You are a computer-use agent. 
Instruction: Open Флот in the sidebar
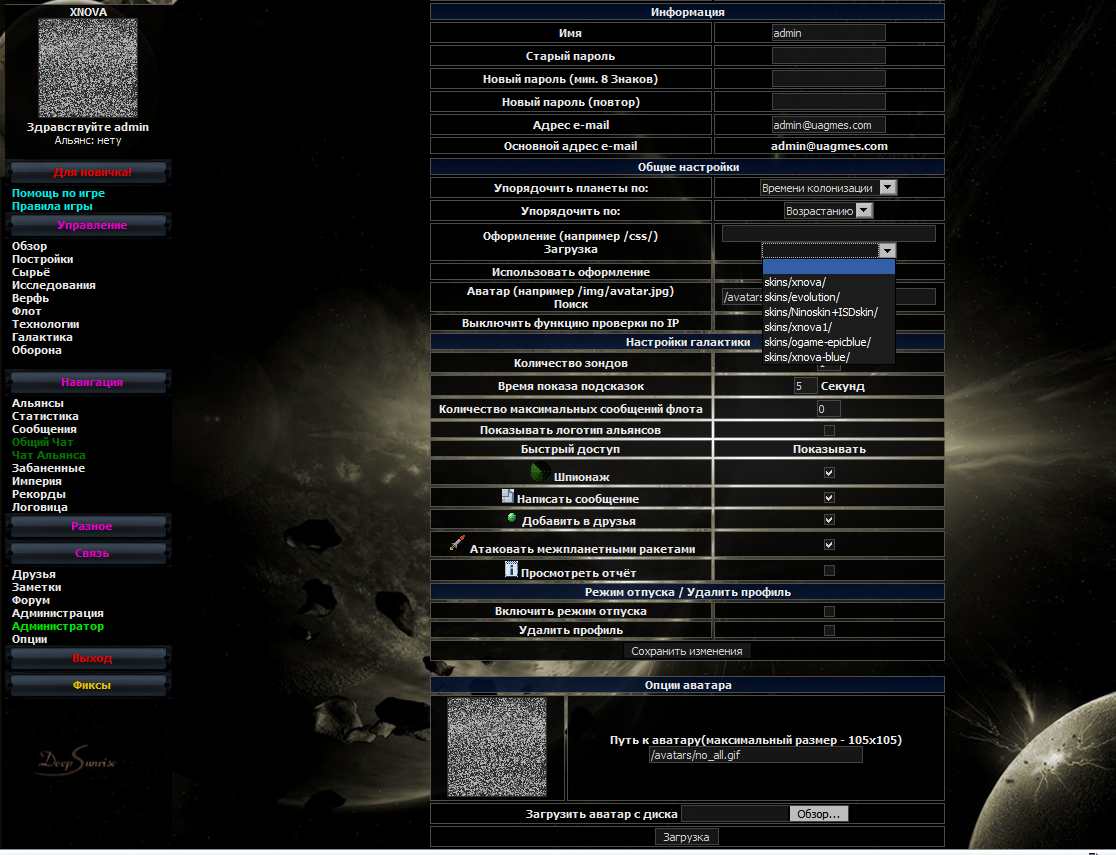click(x=26, y=311)
